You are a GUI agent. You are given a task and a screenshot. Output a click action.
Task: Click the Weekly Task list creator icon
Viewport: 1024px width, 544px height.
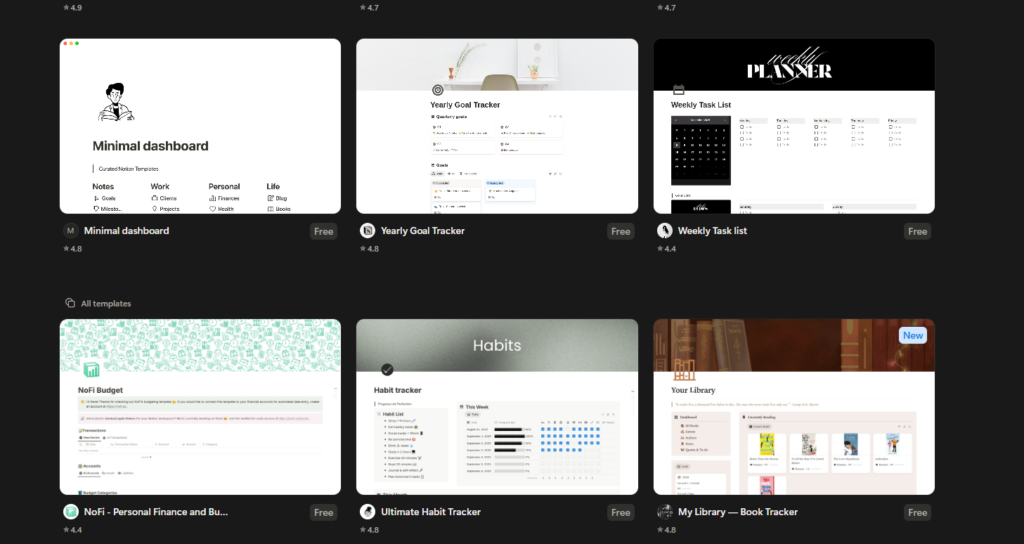(x=664, y=231)
